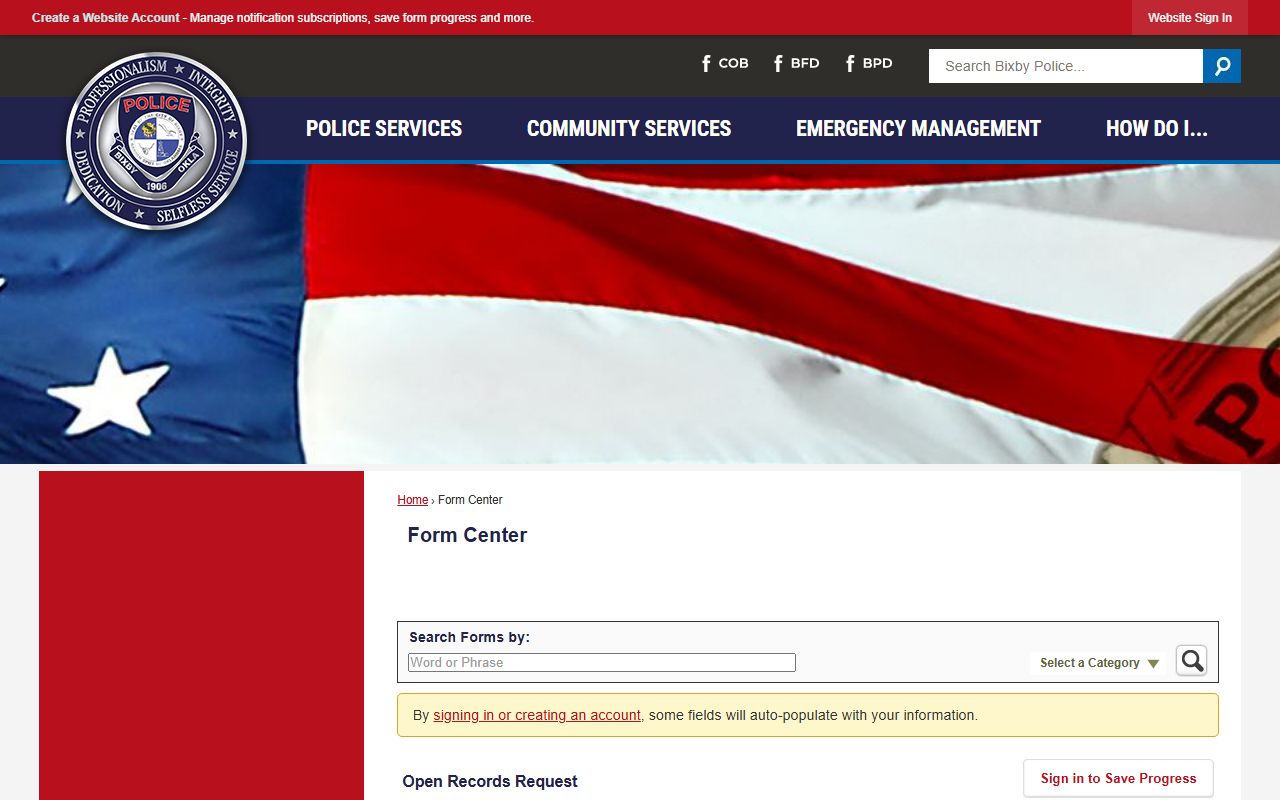Open the How Do I... menu
1280x800 pixels.
click(1156, 129)
